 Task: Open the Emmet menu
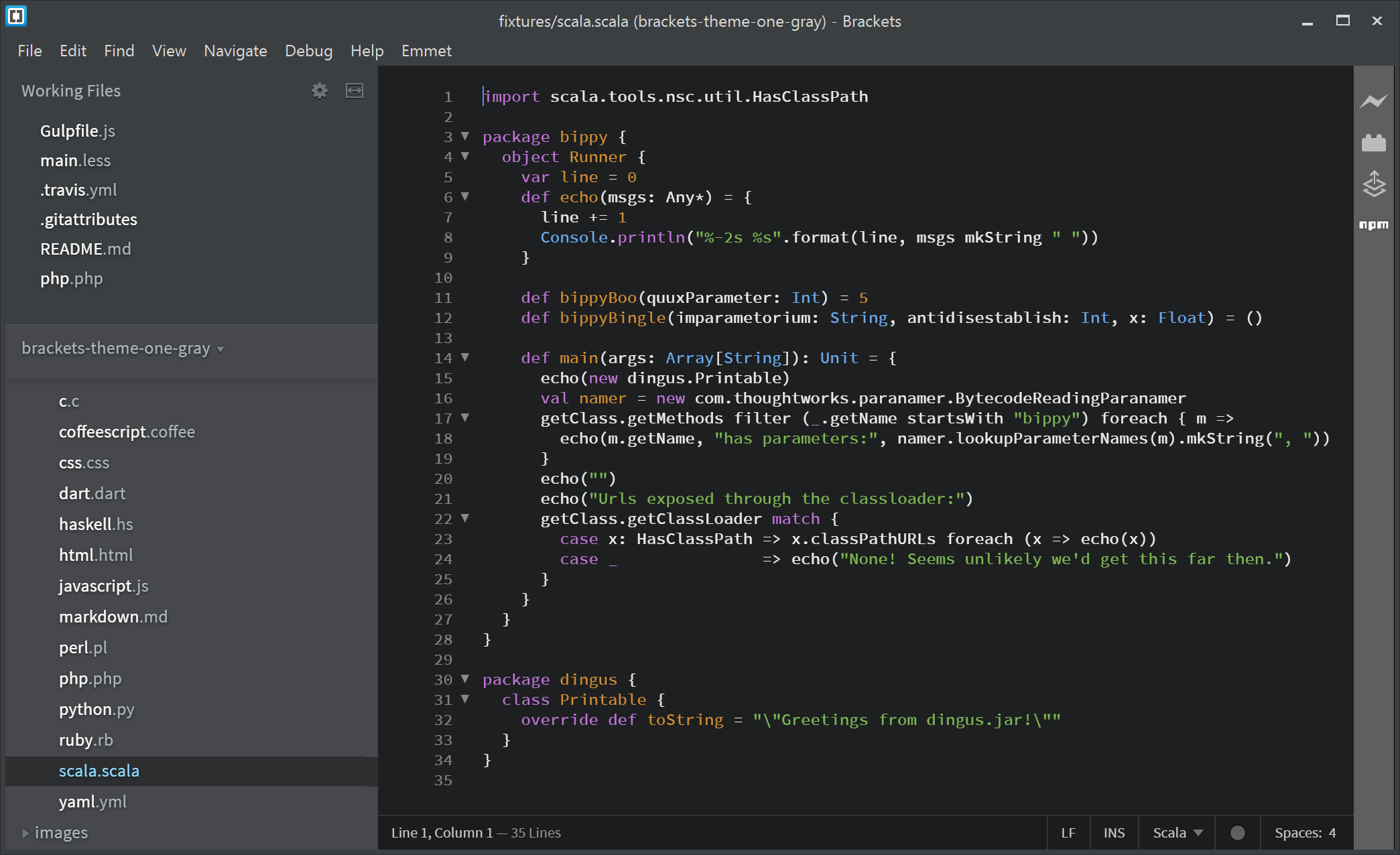click(426, 51)
